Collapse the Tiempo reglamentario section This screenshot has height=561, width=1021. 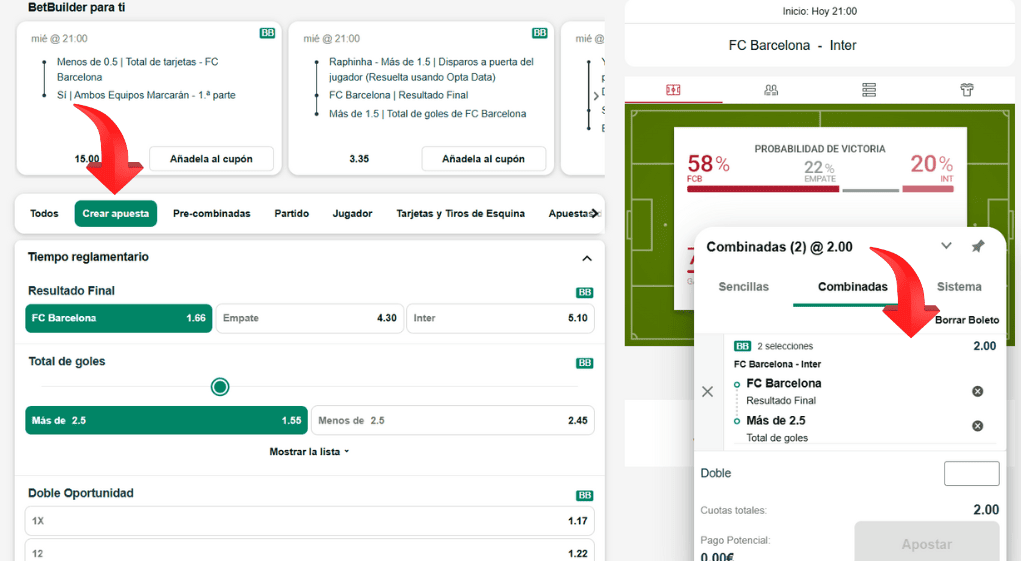[x=587, y=258]
